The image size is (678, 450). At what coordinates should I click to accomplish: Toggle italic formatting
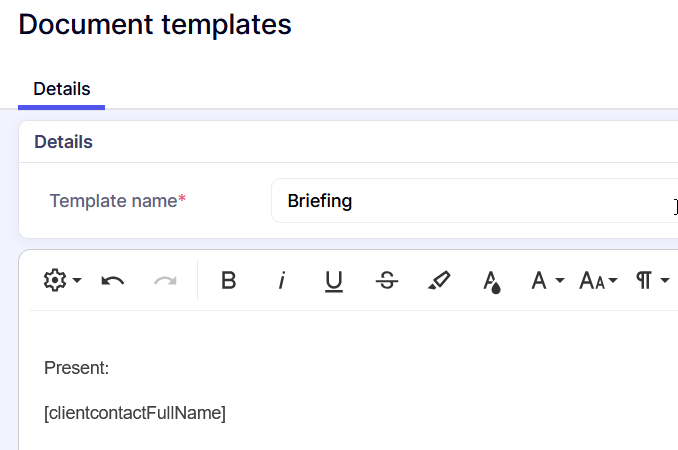click(x=281, y=281)
